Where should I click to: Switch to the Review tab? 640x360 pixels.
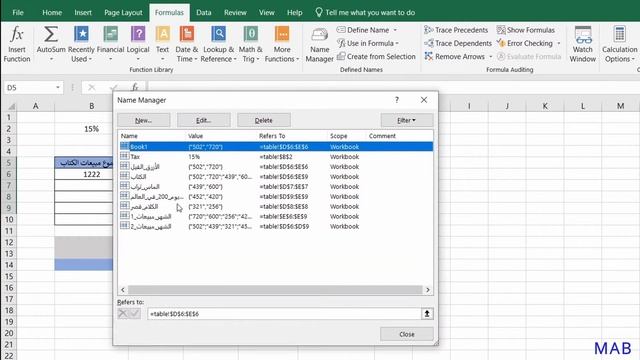tap(235, 12)
